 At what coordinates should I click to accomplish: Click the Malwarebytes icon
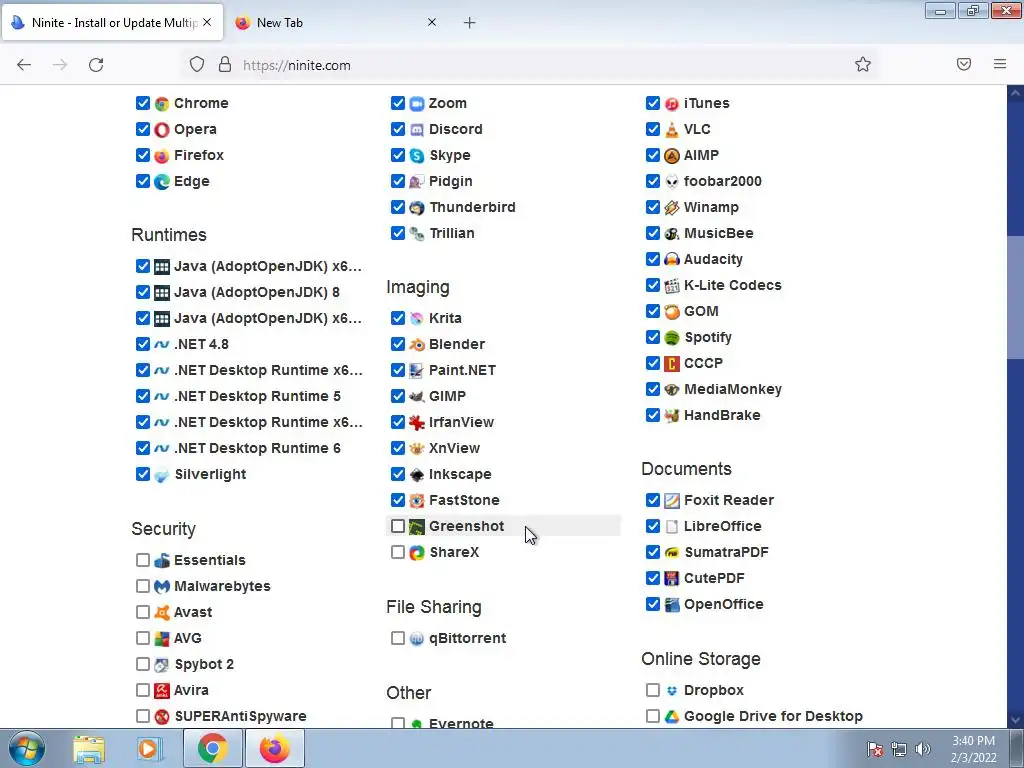(162, 586)
